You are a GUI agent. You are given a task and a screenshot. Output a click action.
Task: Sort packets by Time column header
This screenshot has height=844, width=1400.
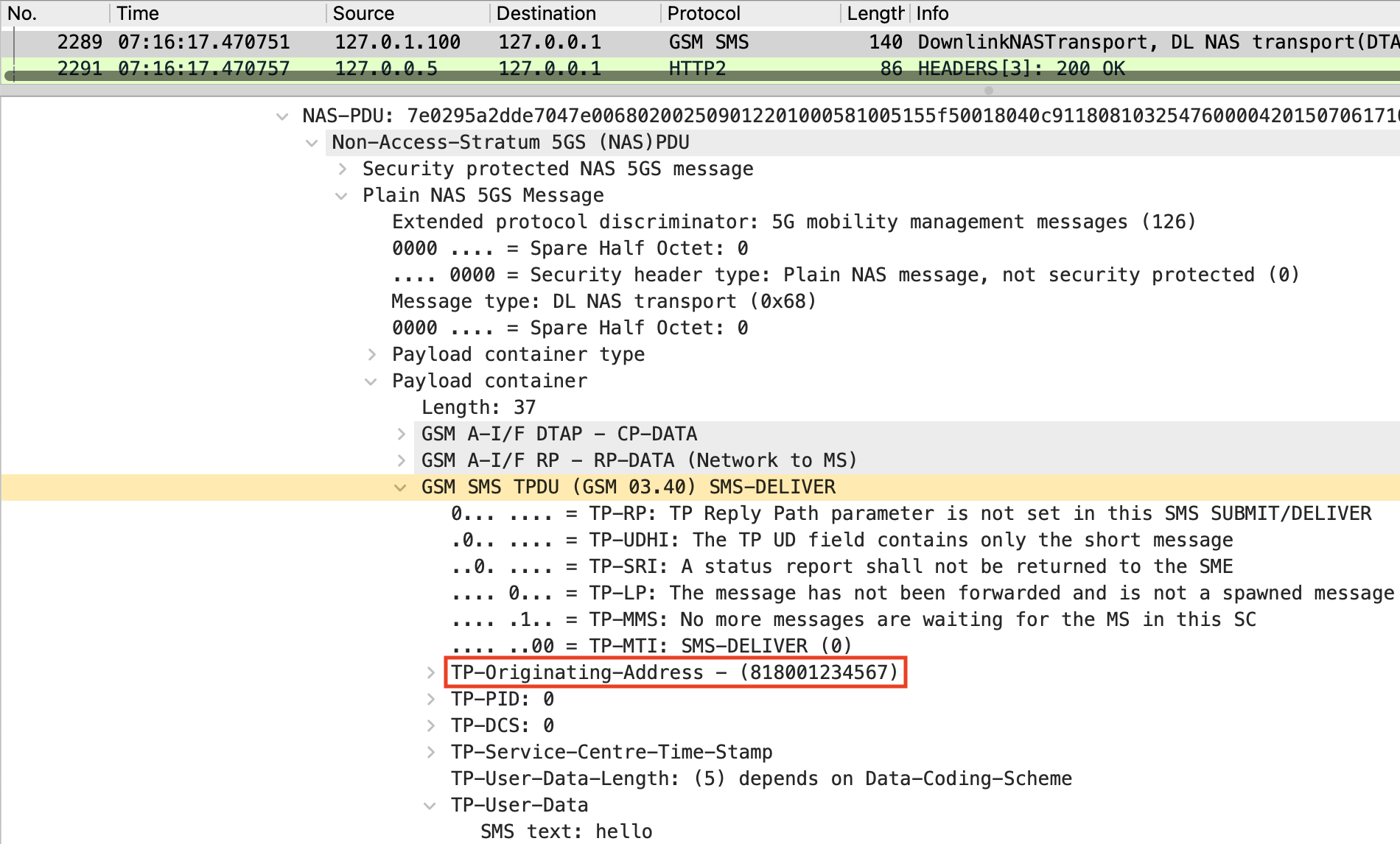click(138, 13)
